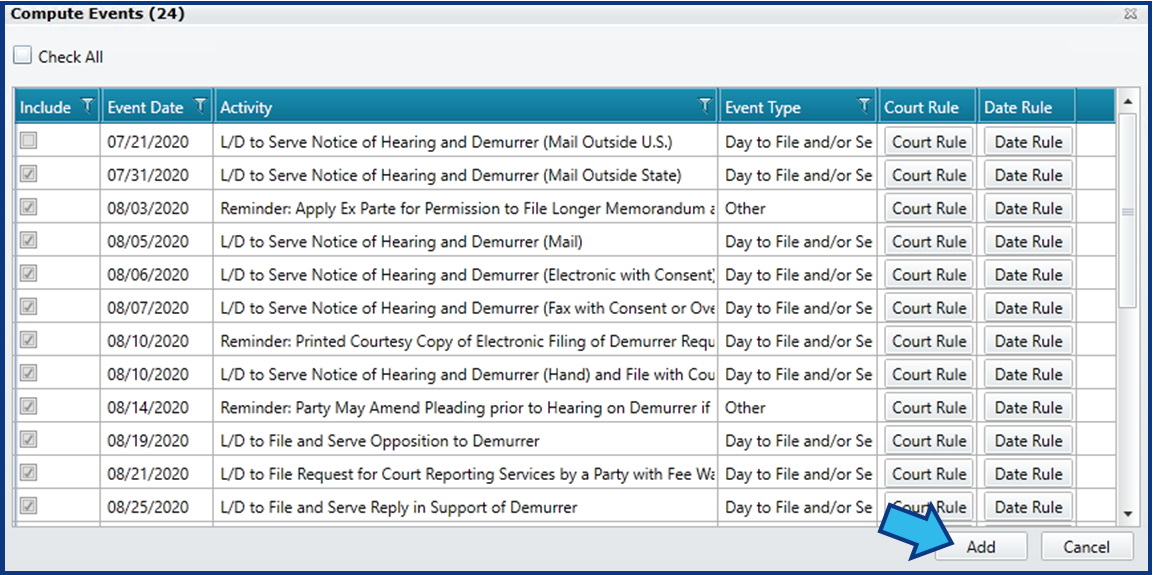Click the Activity column filter icon
The height and width of the screenshot is (575, 1153).
point(706,107)
